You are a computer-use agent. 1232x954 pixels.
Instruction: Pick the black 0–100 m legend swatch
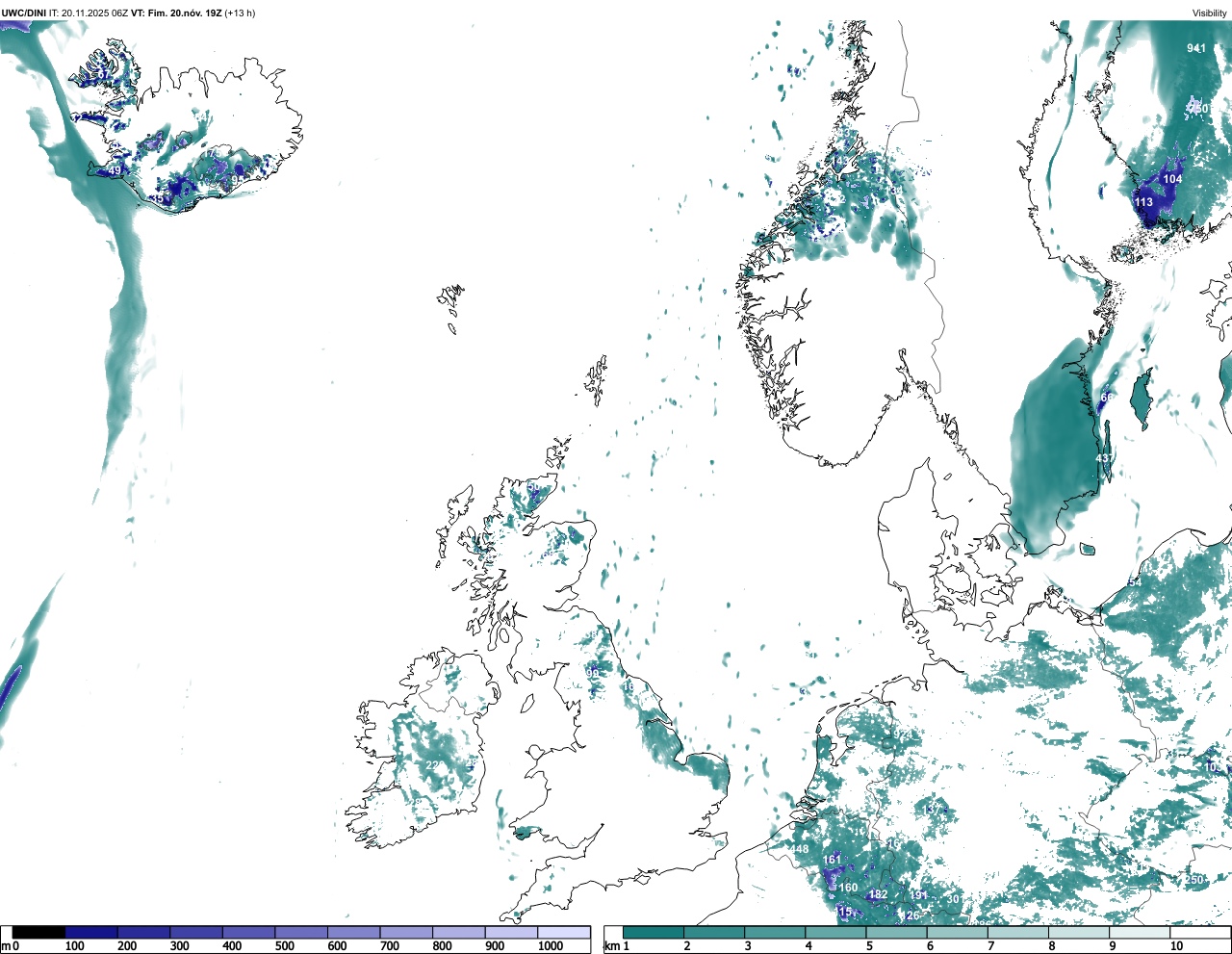coord(39,932)
